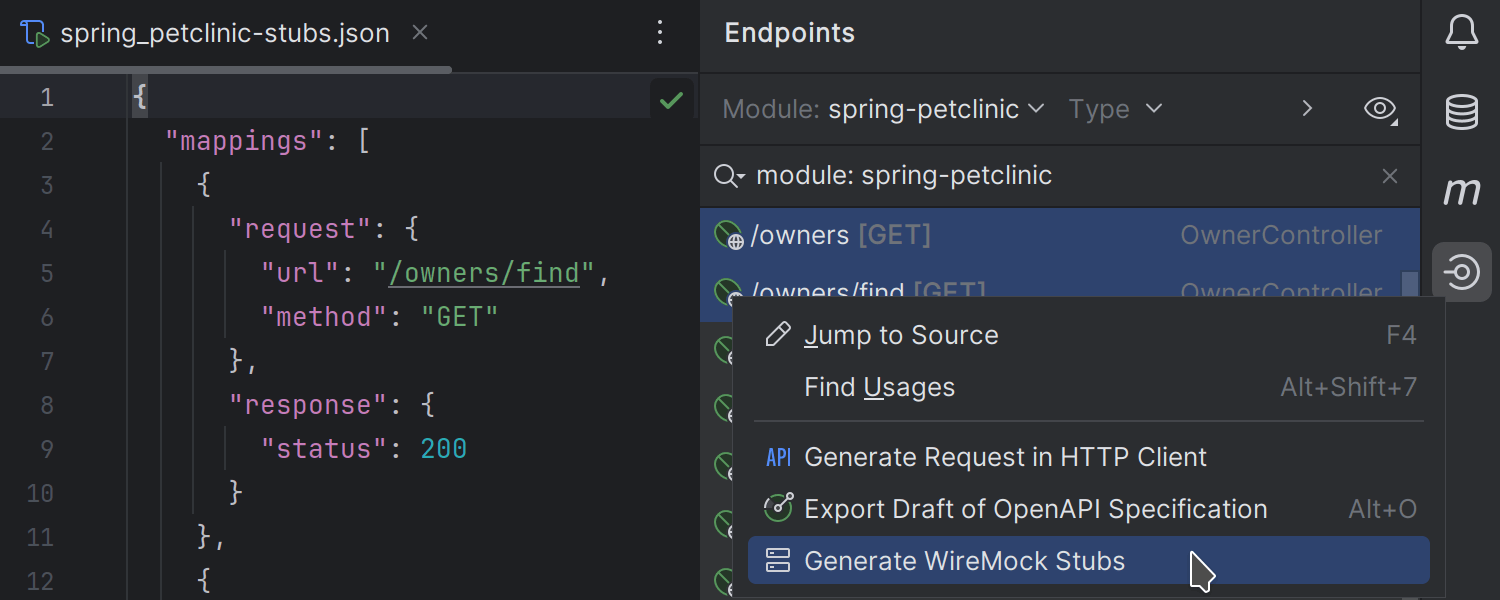Open the Notifications bell tool window
Screen dimensions: 1500x600
[1461, 33]
